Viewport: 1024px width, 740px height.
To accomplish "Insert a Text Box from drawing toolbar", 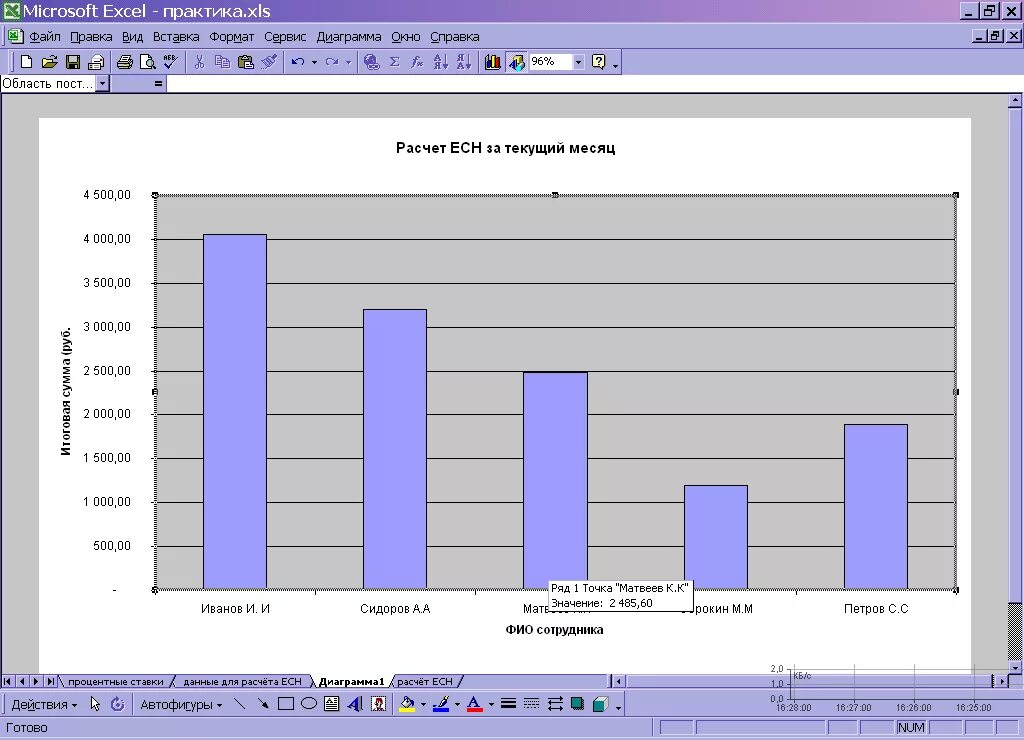I will coord(332,704).
